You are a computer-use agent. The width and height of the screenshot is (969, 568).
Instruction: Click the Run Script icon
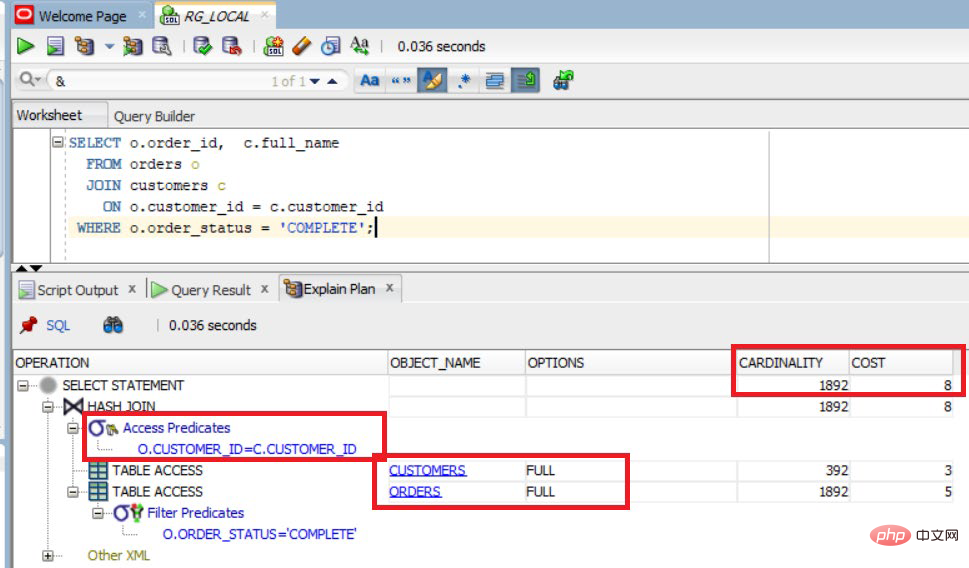pos(55,46)
